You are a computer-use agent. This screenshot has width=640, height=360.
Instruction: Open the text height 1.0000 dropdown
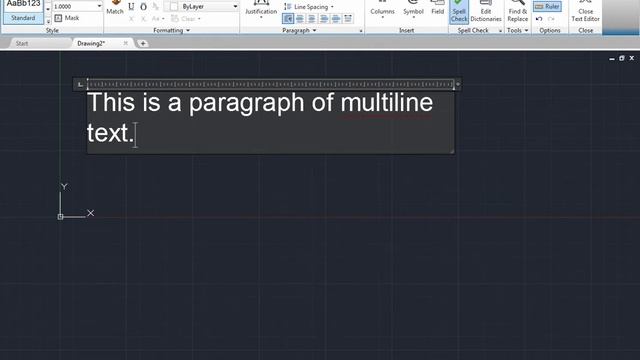pos(99,7)
